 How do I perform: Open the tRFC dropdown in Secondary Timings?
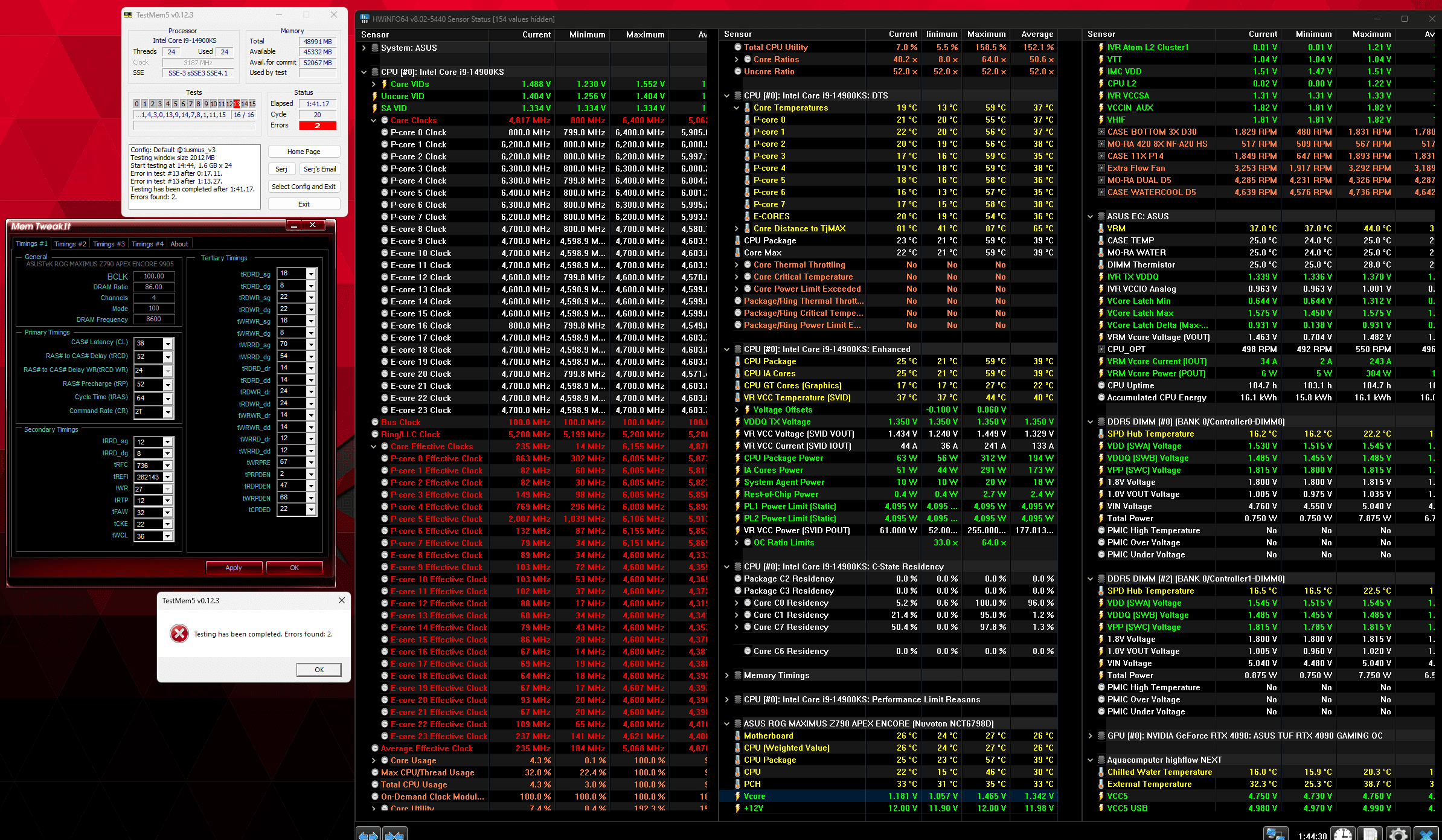pos(168,466)
